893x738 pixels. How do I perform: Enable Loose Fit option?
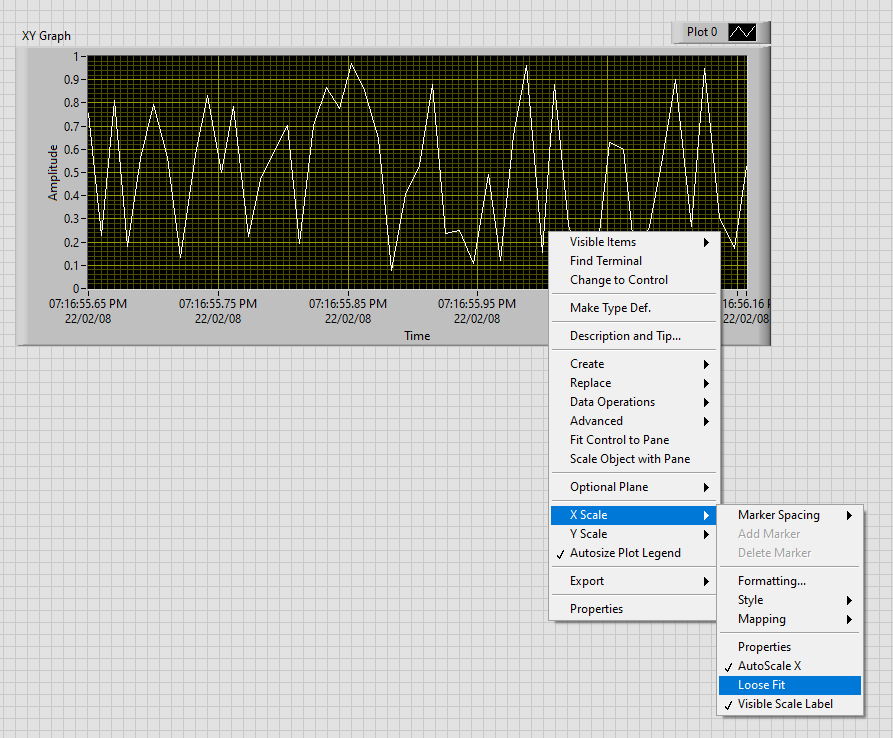790,685
